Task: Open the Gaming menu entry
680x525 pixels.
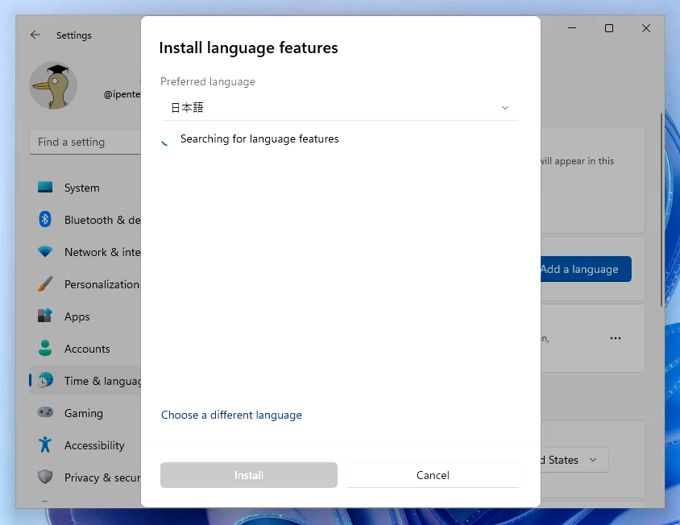Action: click(x=84, y=414)
